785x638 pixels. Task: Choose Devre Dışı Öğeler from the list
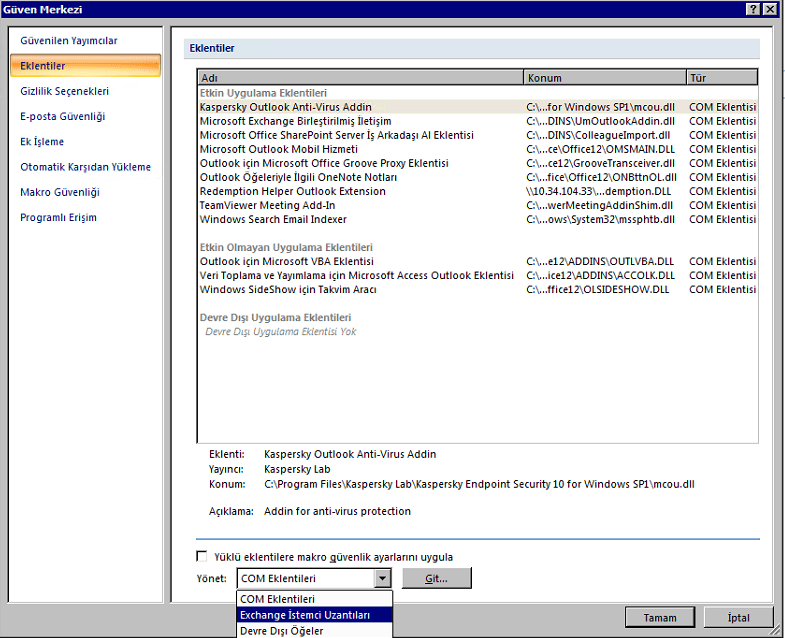[314, 631]
